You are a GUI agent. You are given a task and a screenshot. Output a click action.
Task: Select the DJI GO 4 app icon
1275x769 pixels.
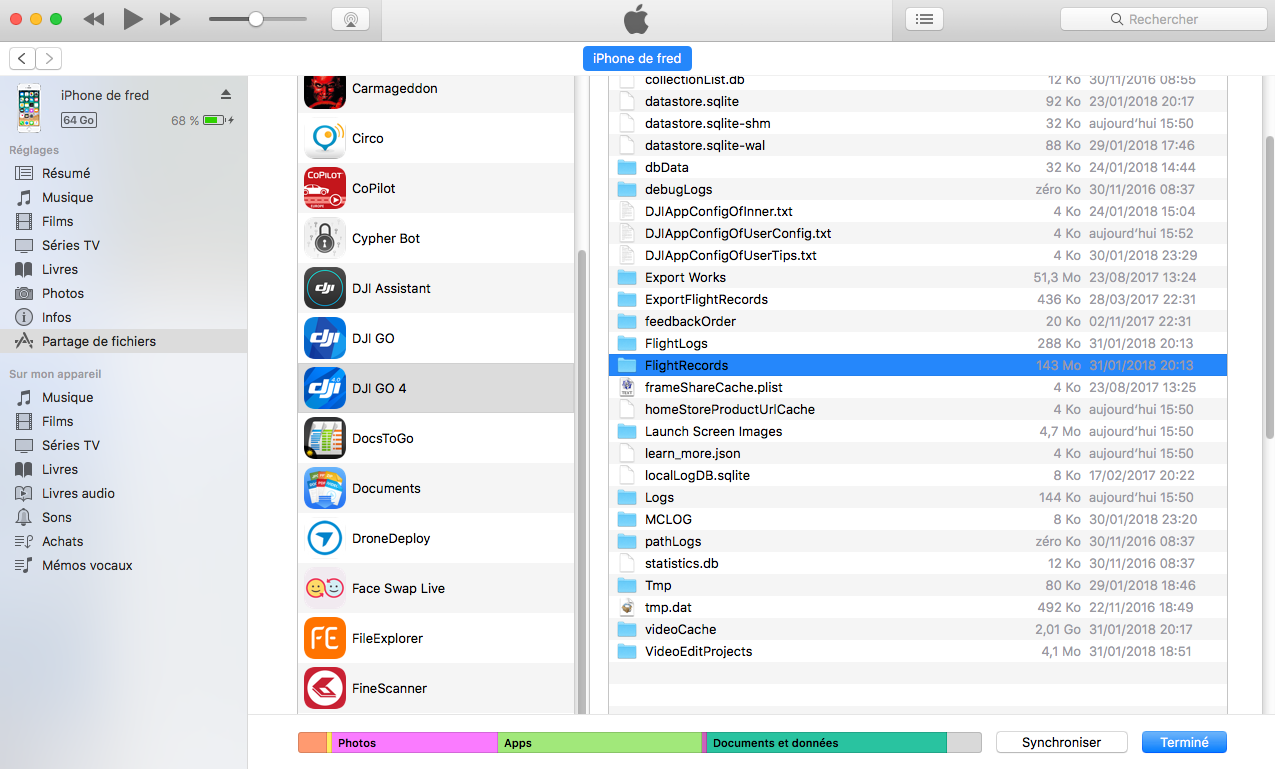tap(325, 388)
